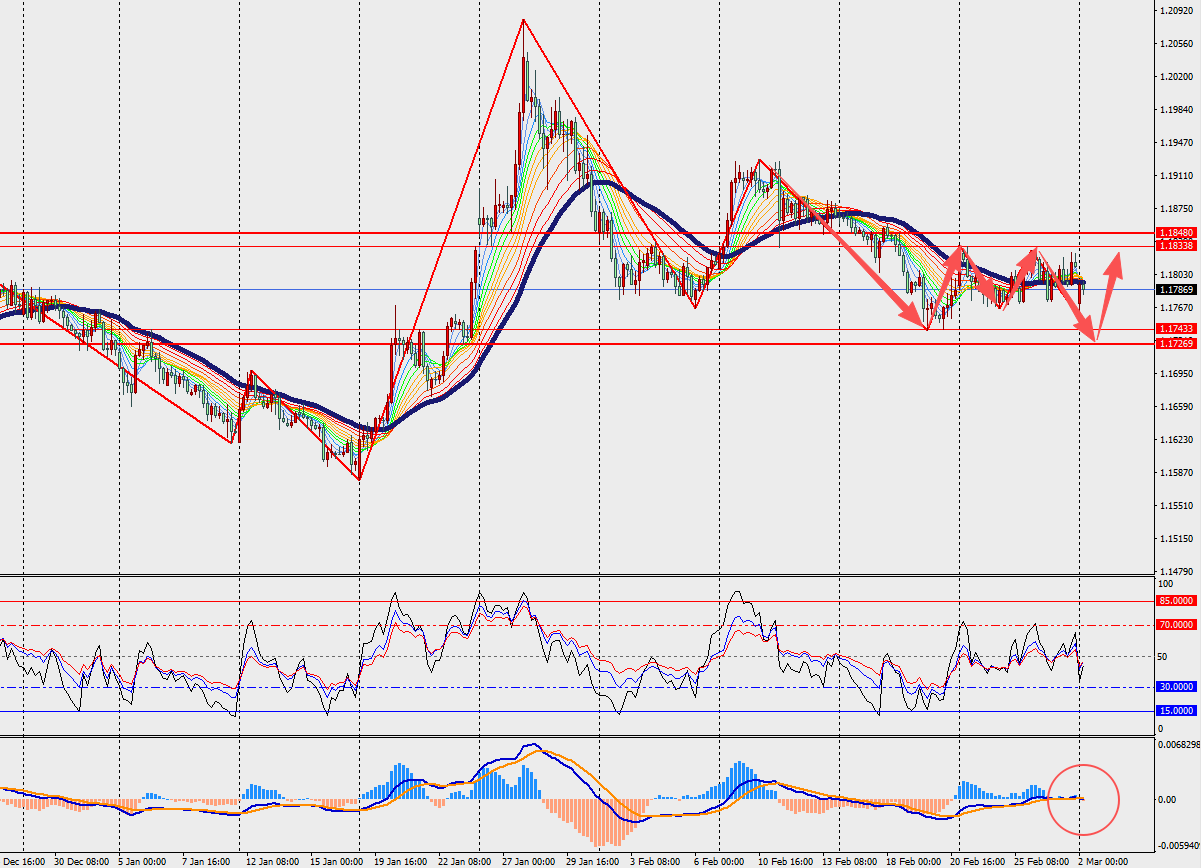
Task: Select the 30.0000 blue oscillator level label
Action: [1175, 687]
